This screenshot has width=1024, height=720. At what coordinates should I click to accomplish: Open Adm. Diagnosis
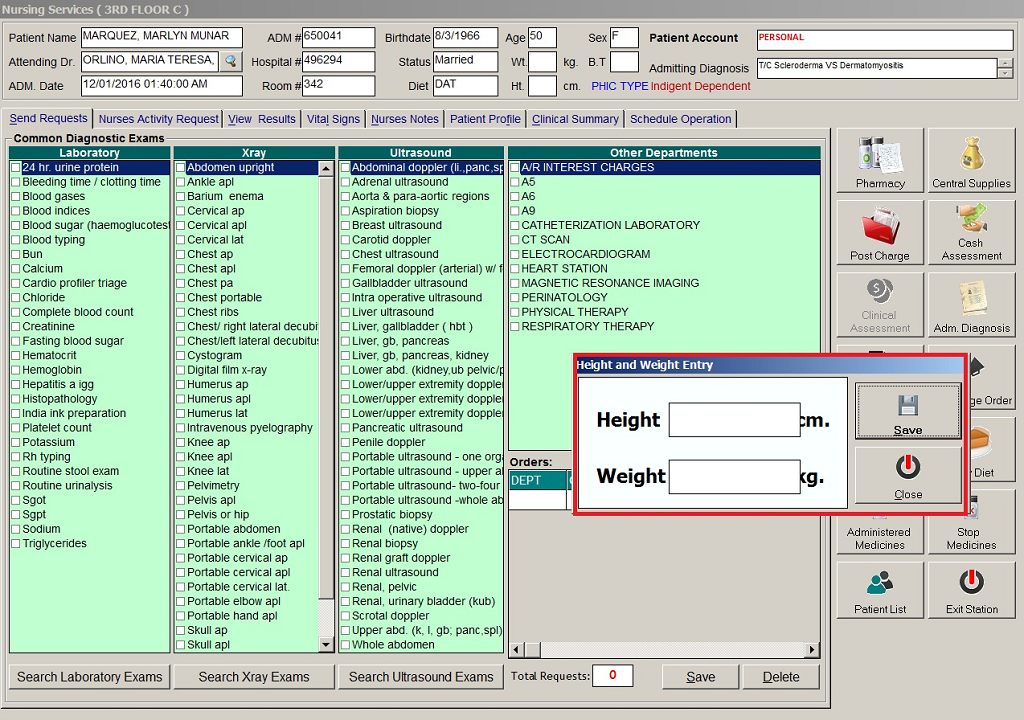pyautogui.click(x=971, y=306)
